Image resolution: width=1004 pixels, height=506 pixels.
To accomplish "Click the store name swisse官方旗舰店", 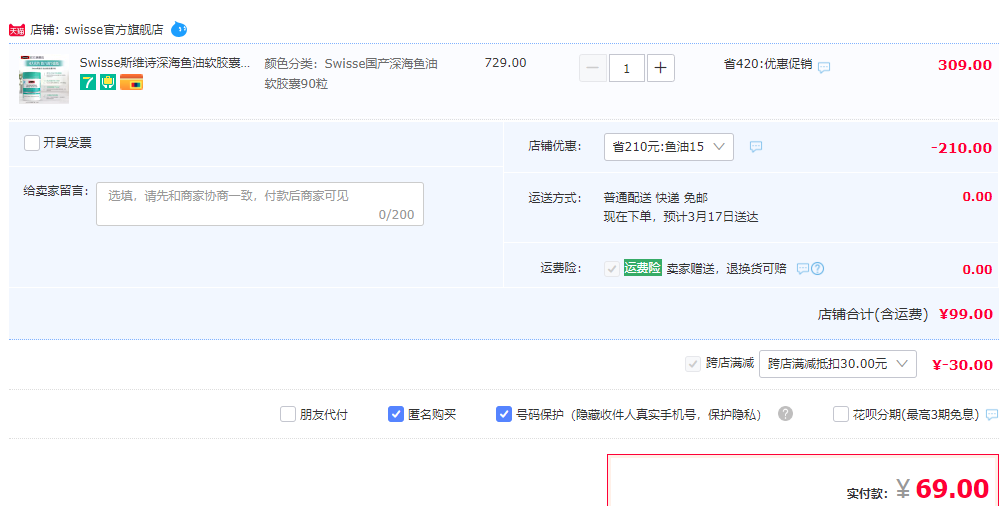I will click(114, 30).
